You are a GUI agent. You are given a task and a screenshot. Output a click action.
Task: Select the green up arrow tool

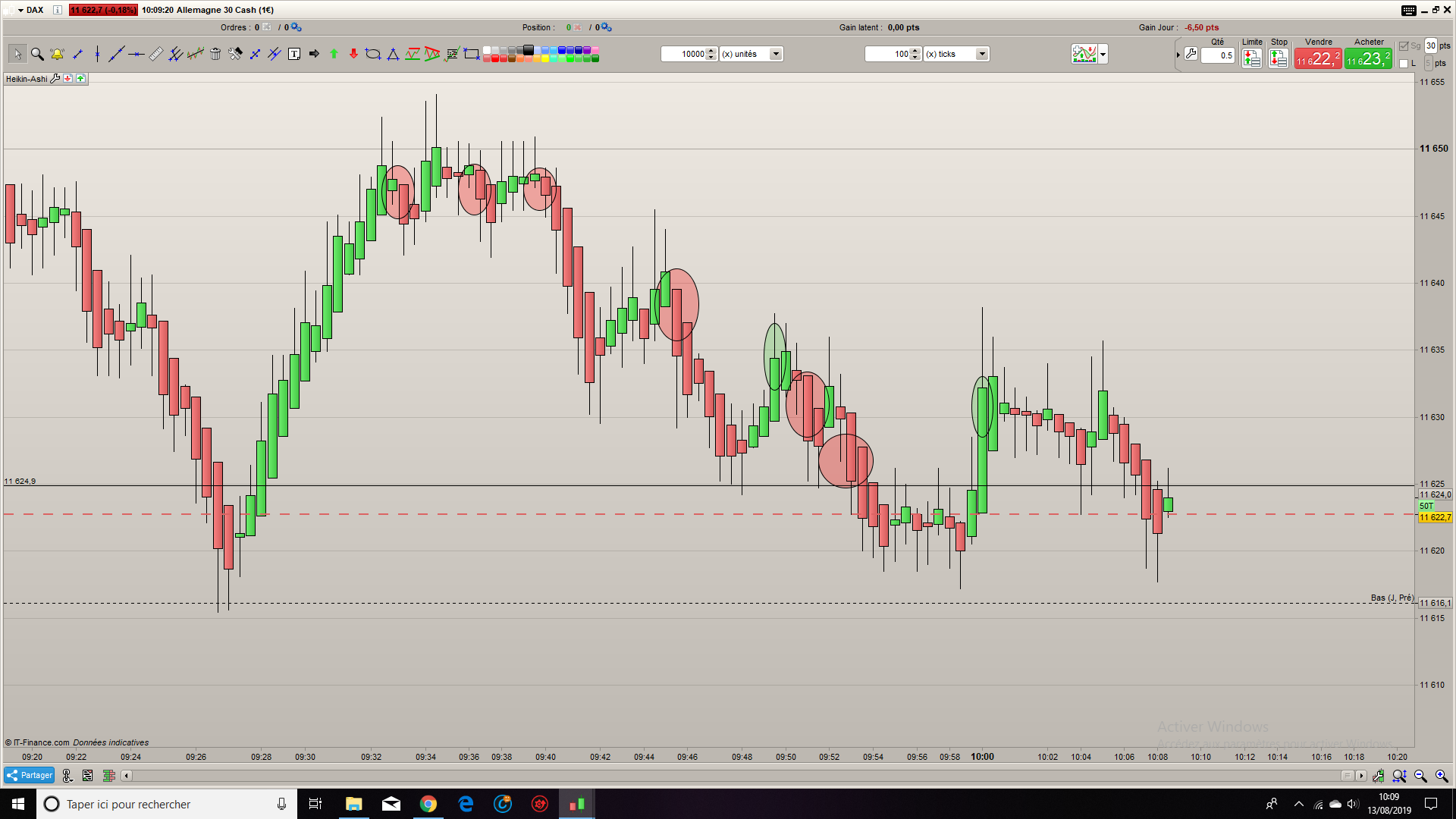(334, 54)
